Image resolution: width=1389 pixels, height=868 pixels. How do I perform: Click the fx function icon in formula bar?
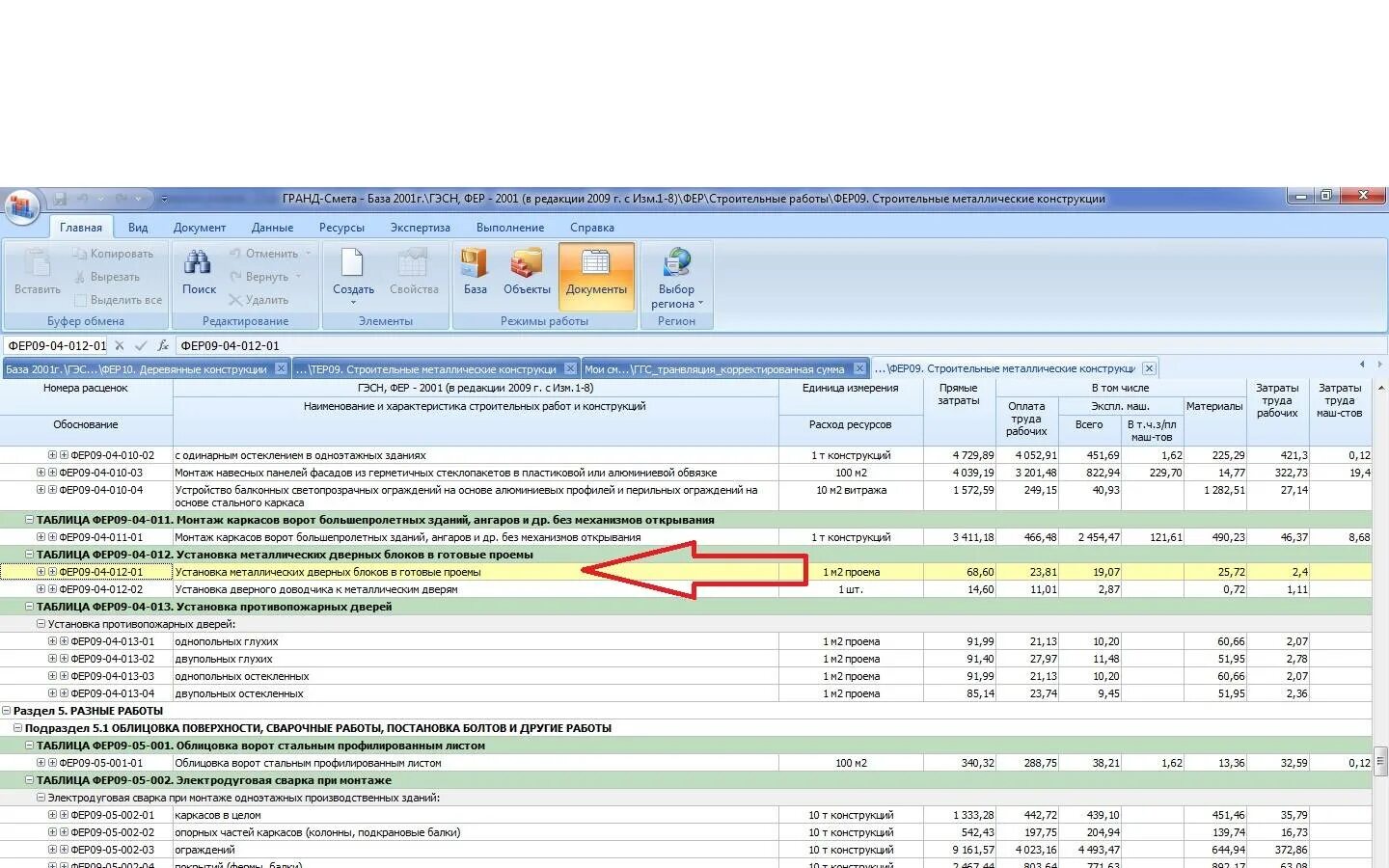163,345
